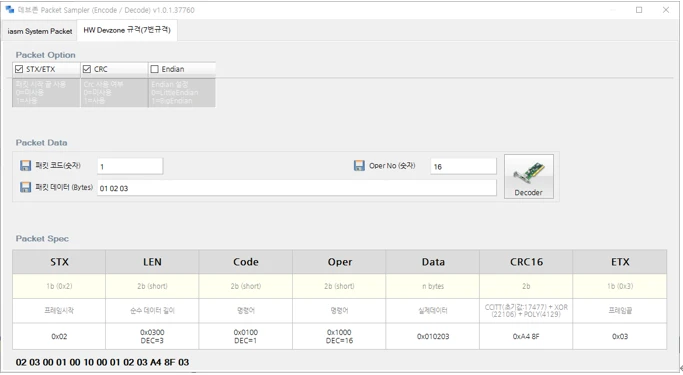
Task: Click the 1b (0x3) size cell
Action: [x=620, y=286]
